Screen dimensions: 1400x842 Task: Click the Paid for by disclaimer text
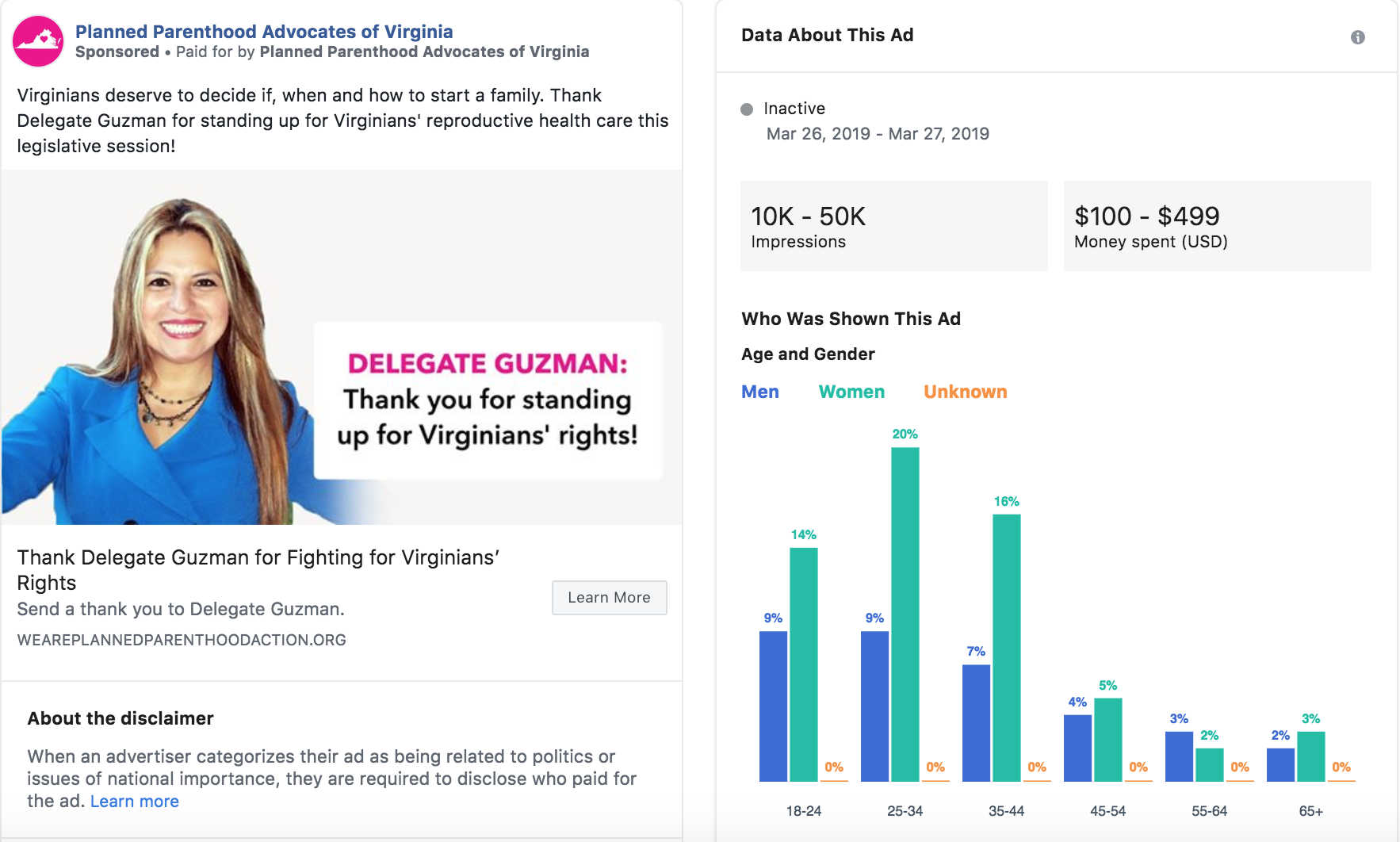tap(382, 52)
